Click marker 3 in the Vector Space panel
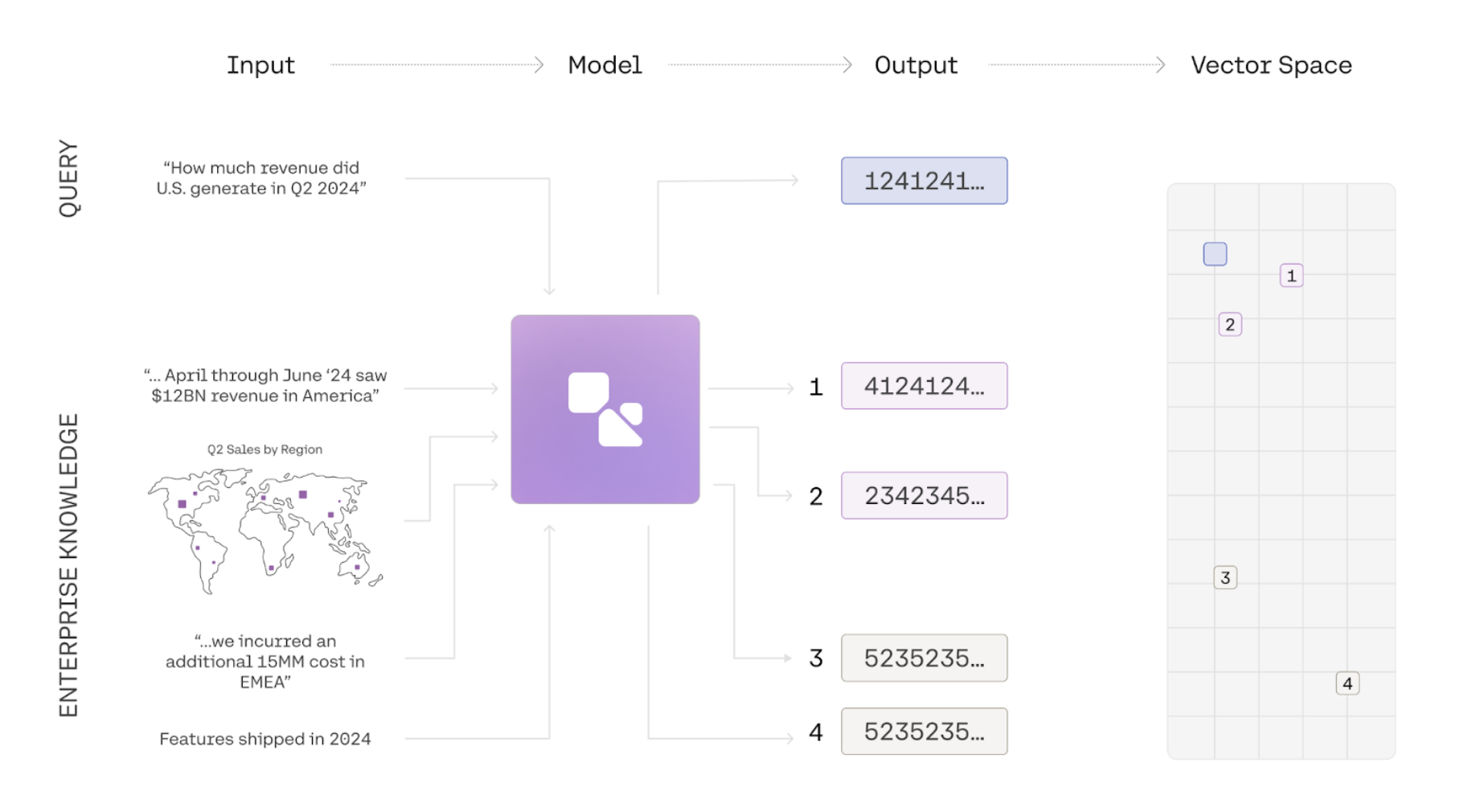Image resolution: width=1460 pixels, height=812 pixels. click(1224, 576)
